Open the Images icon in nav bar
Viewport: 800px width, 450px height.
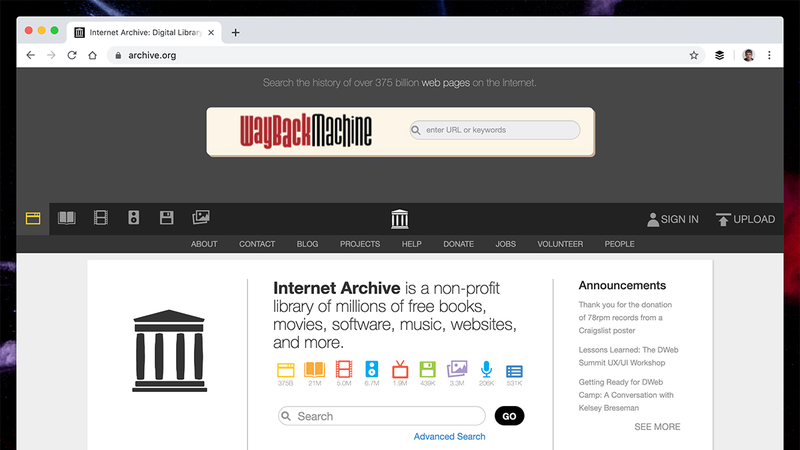click(x=201, y=217)
